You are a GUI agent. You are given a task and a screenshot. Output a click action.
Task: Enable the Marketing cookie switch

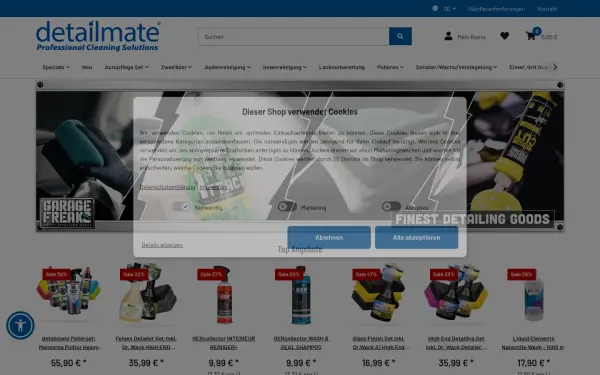287,207
